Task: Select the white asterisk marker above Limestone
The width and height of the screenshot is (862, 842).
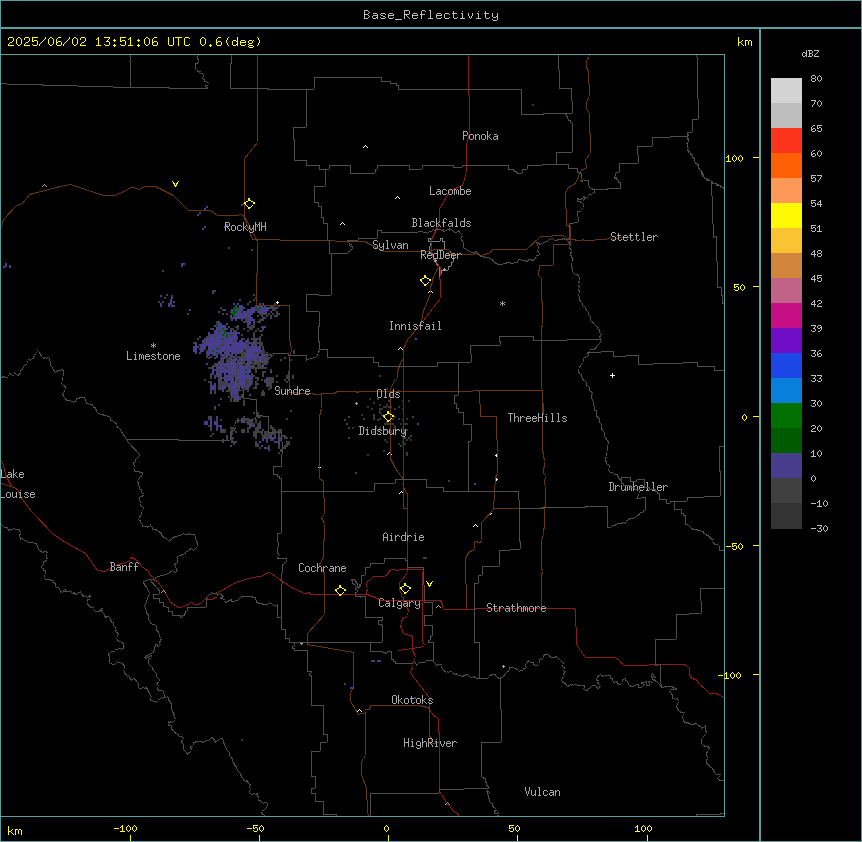Action: pyautogui.click(x=153, y=345)
